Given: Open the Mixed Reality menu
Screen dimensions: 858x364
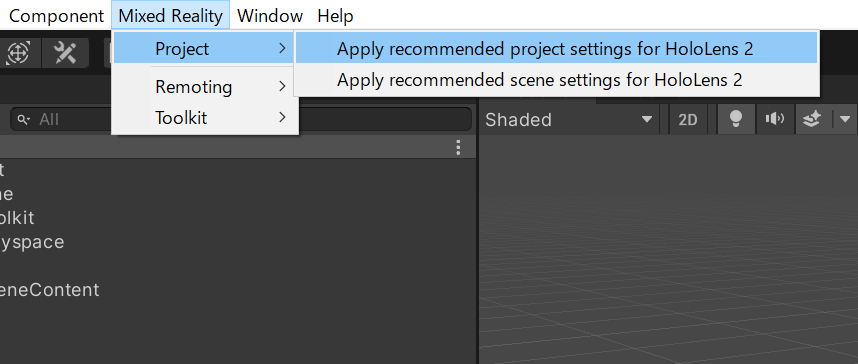Looking at the screenshot, I should tap(171, 16).
